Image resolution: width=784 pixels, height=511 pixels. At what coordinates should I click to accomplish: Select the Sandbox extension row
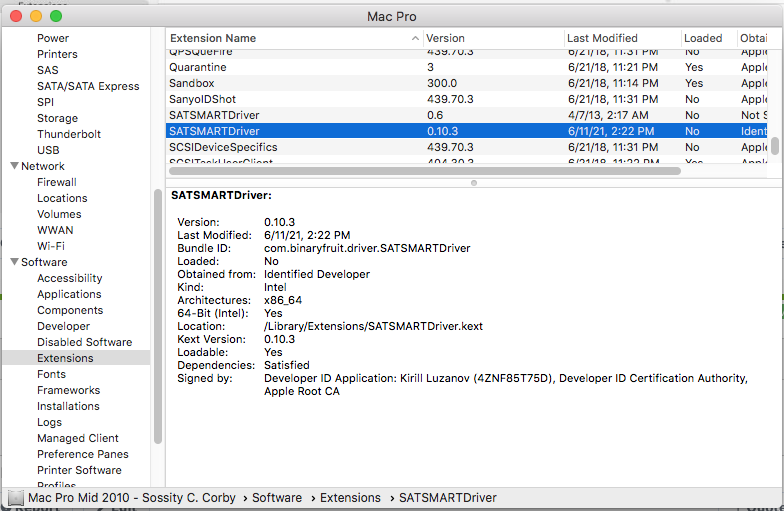coord(466,83)
